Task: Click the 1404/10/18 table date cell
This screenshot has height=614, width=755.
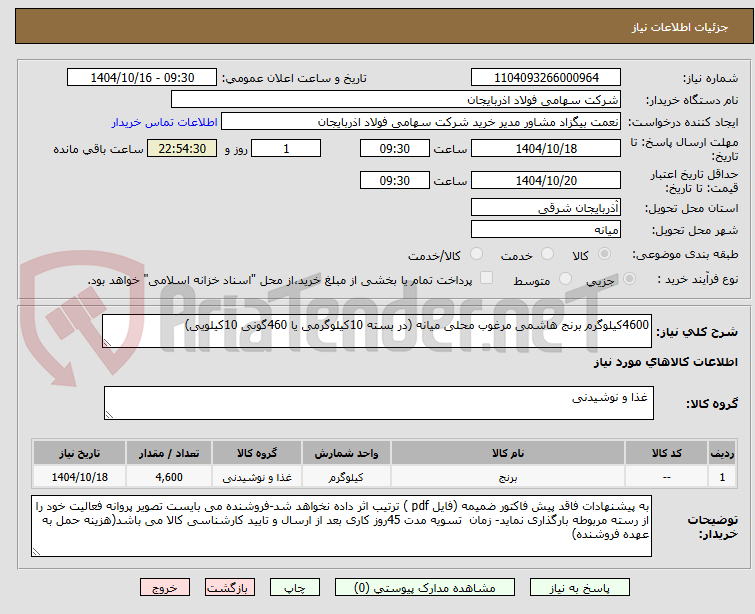Action: pyautogui.click(x=79, y=477)
